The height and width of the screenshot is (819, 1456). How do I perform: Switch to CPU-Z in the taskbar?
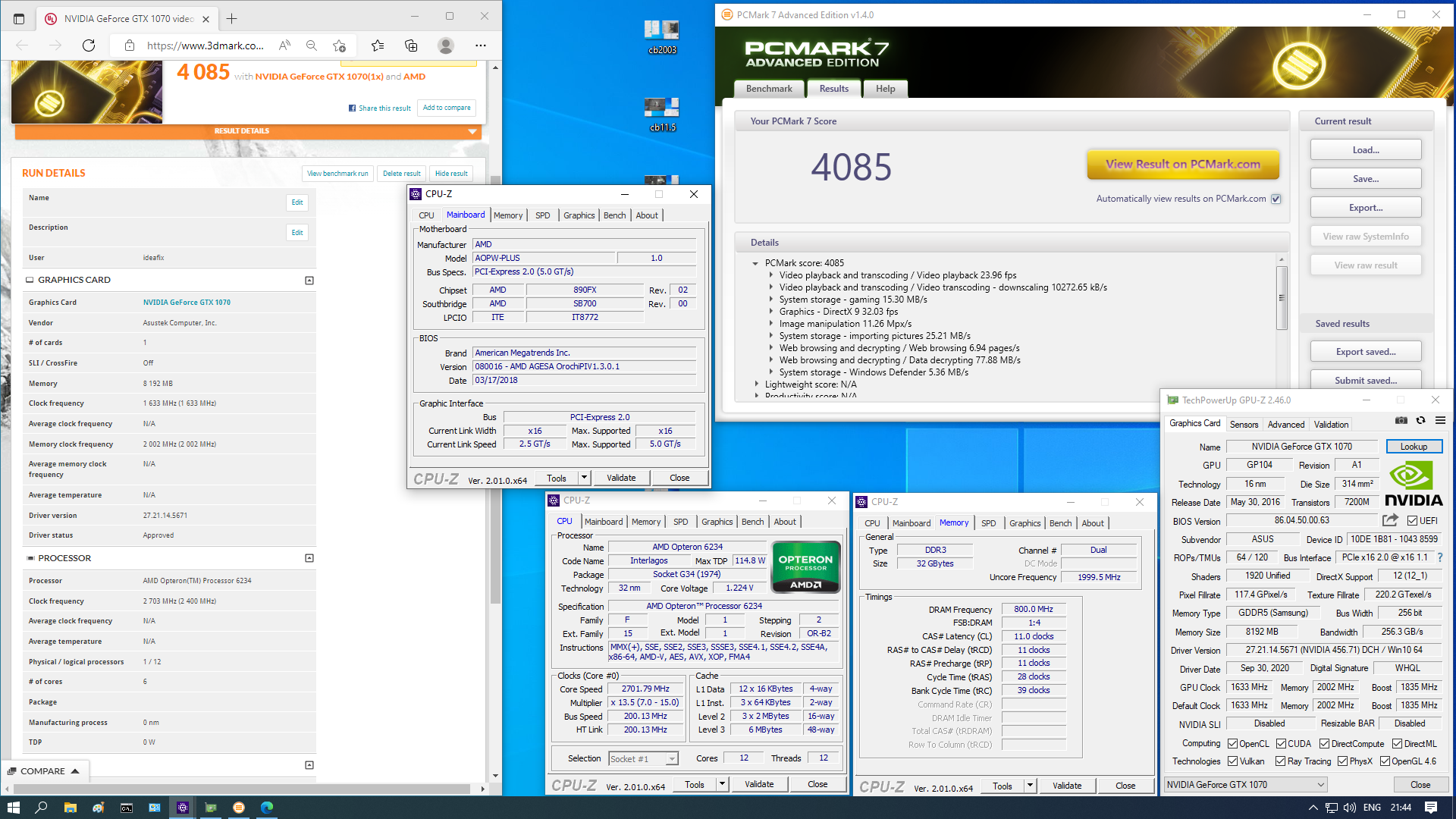[183, 808]
